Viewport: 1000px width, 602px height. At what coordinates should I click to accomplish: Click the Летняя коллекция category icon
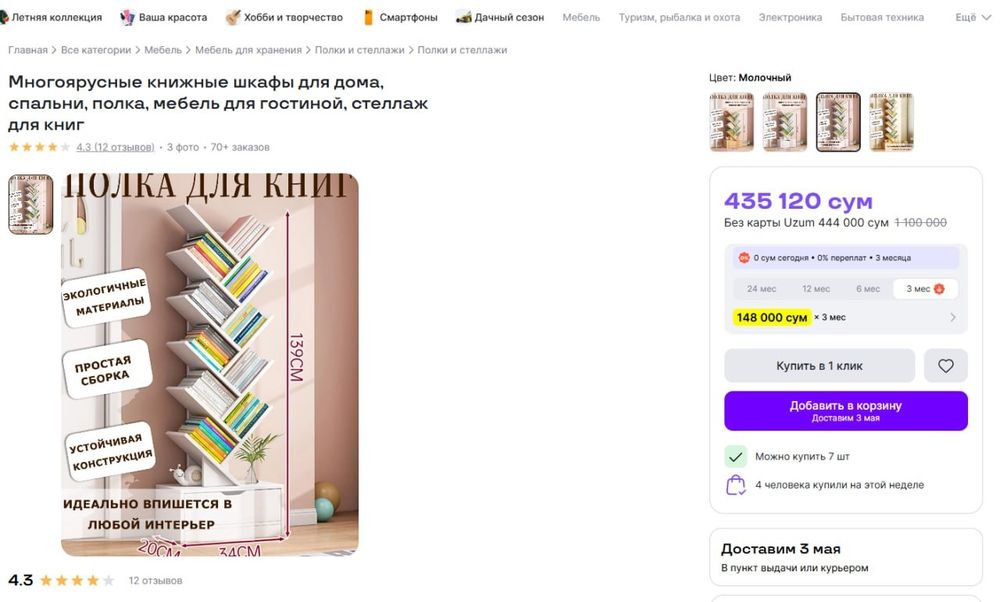4,17
